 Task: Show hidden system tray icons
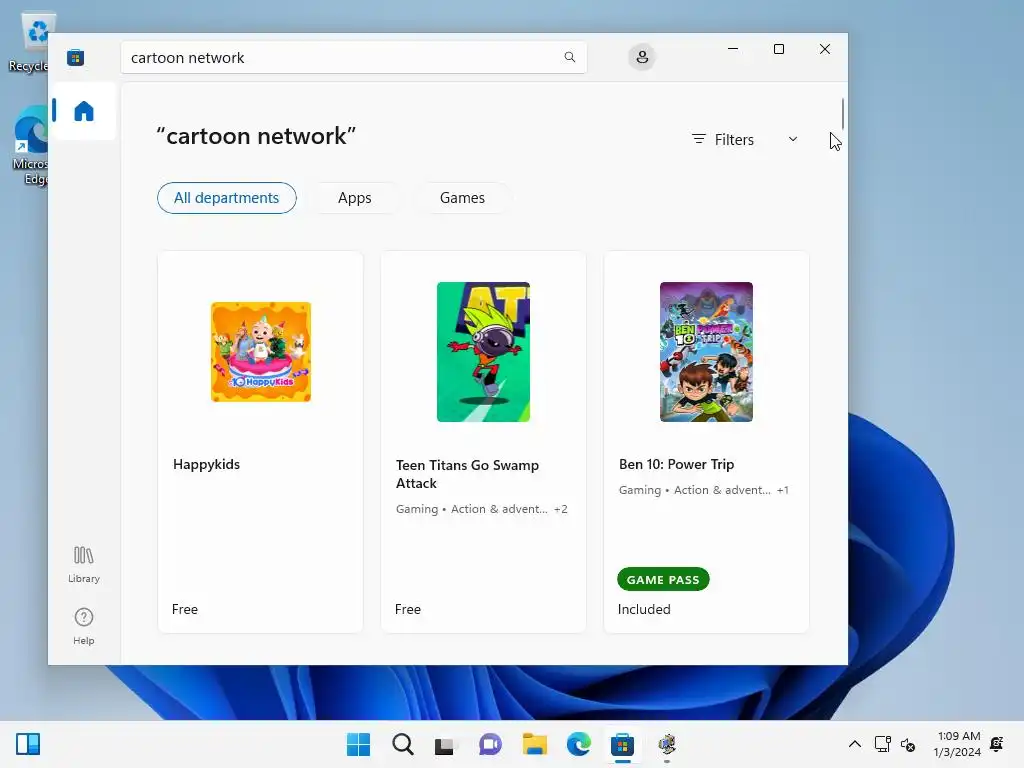(x=854, y=744)
